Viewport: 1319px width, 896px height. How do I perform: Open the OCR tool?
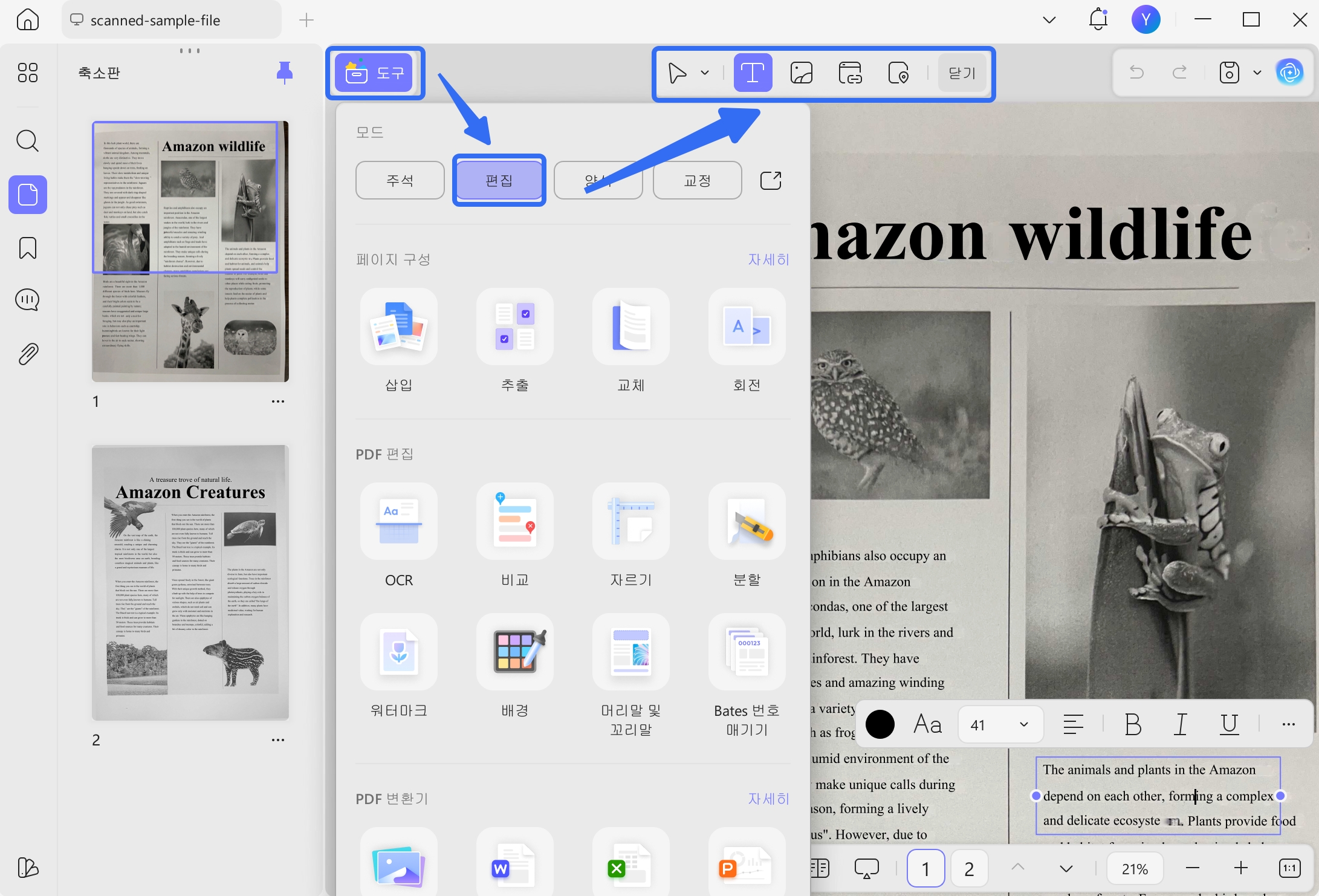[x=398, y=521]
